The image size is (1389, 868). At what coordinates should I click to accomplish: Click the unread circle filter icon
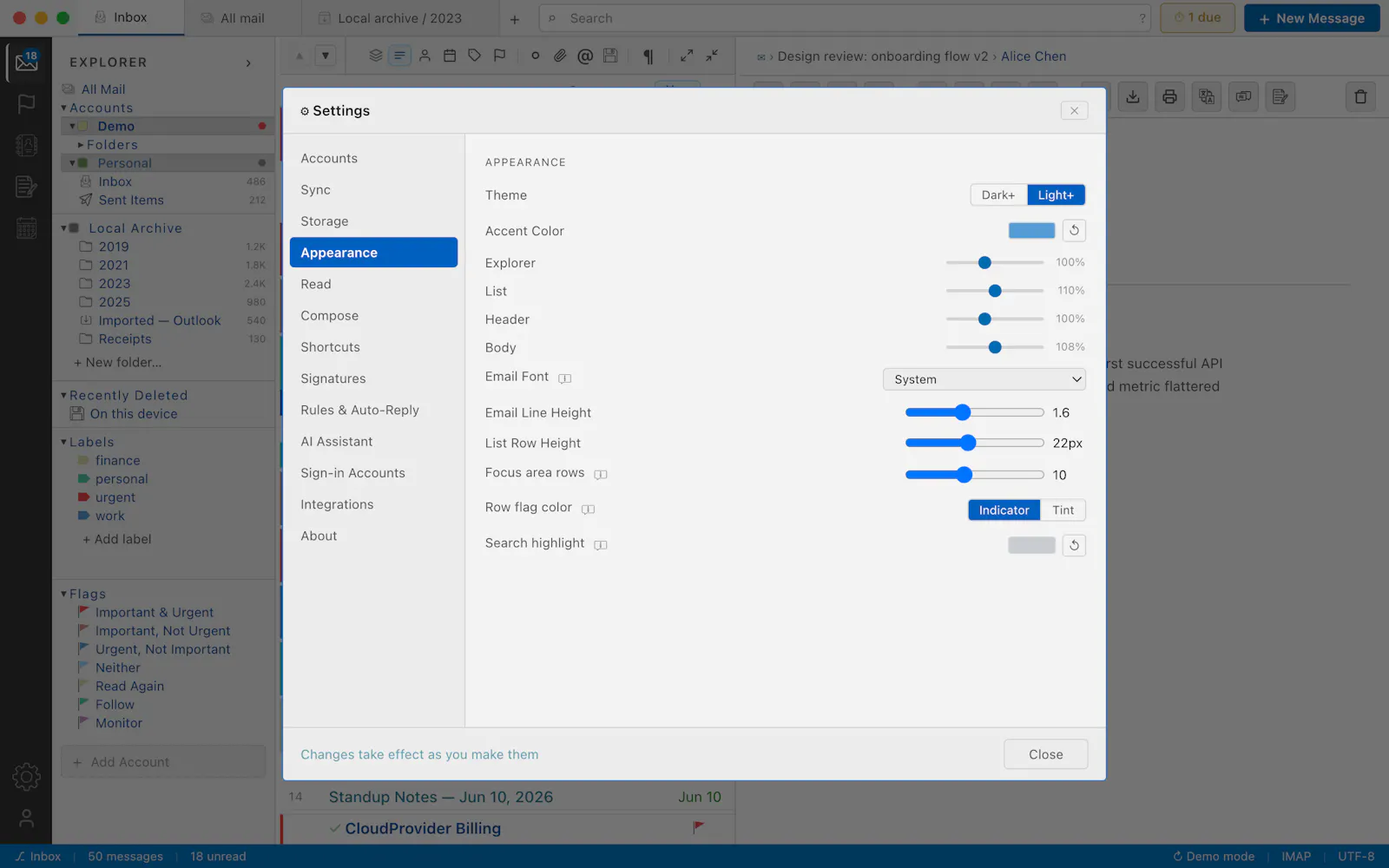point(535,56)
